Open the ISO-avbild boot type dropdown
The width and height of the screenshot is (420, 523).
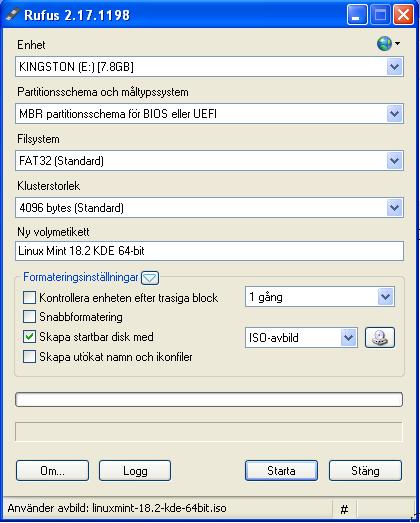pyautogui.click(x=301, y=338)
